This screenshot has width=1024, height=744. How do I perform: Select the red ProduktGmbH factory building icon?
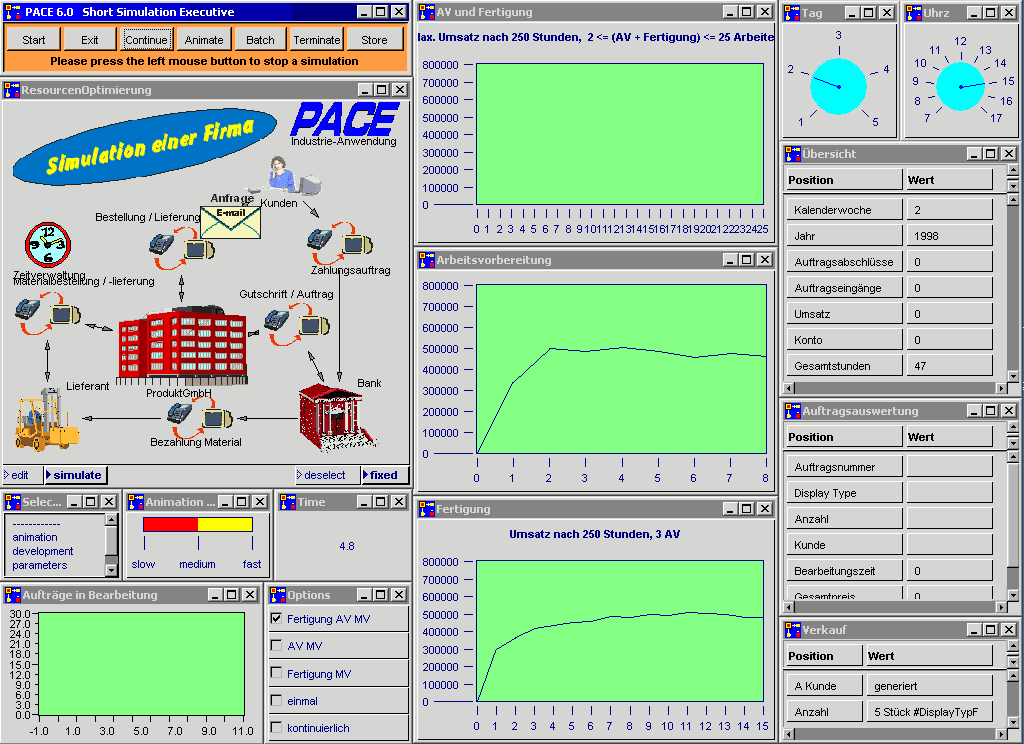pos(182,346)
